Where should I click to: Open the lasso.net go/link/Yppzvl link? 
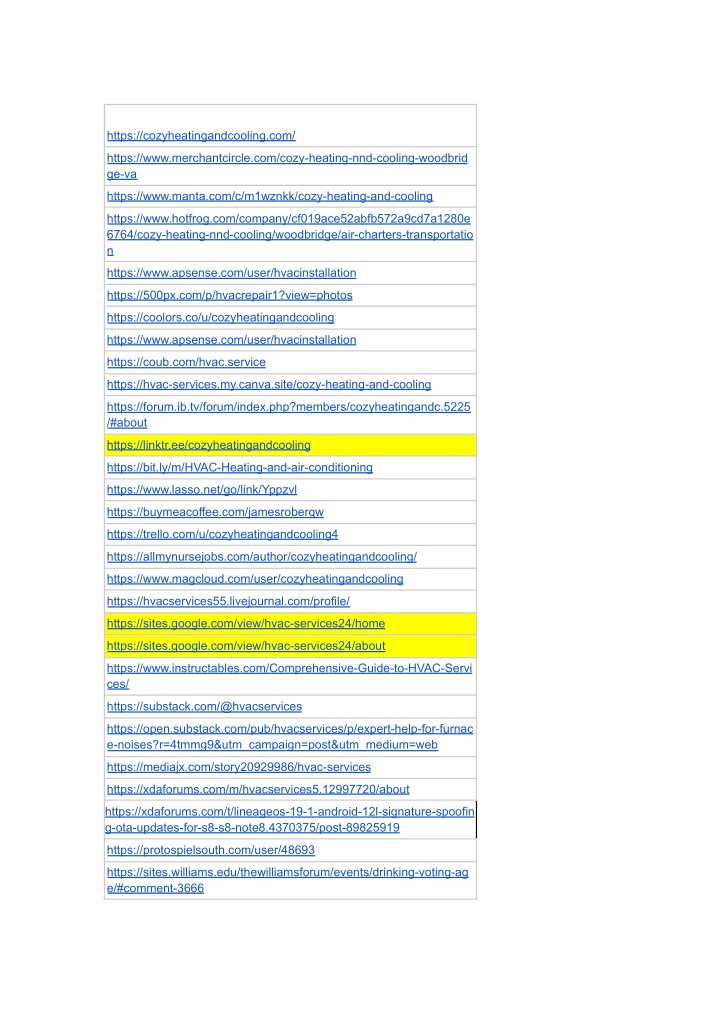pyautogui.click(x=202, y=490)
